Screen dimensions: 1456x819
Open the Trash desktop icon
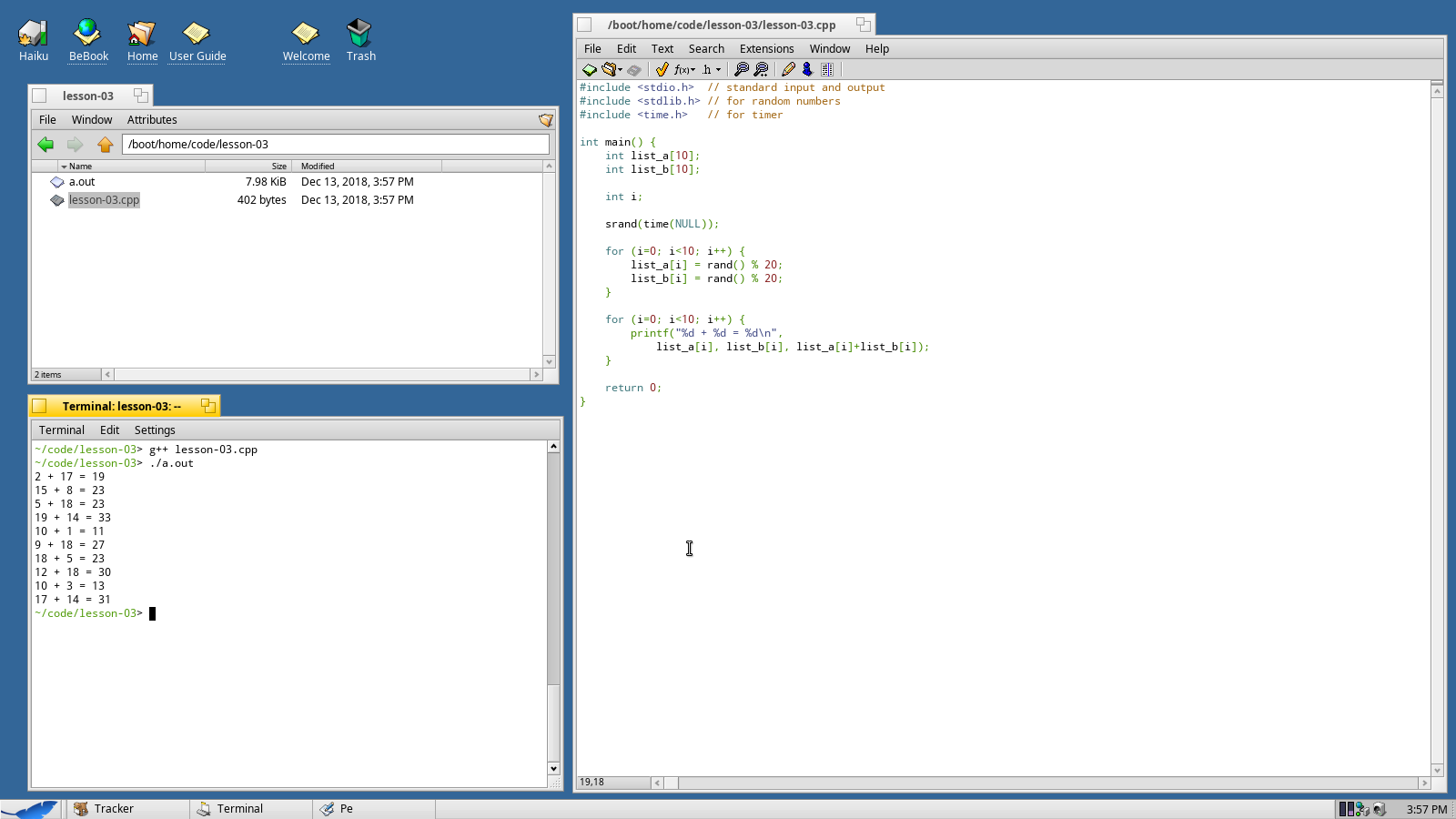360,41
